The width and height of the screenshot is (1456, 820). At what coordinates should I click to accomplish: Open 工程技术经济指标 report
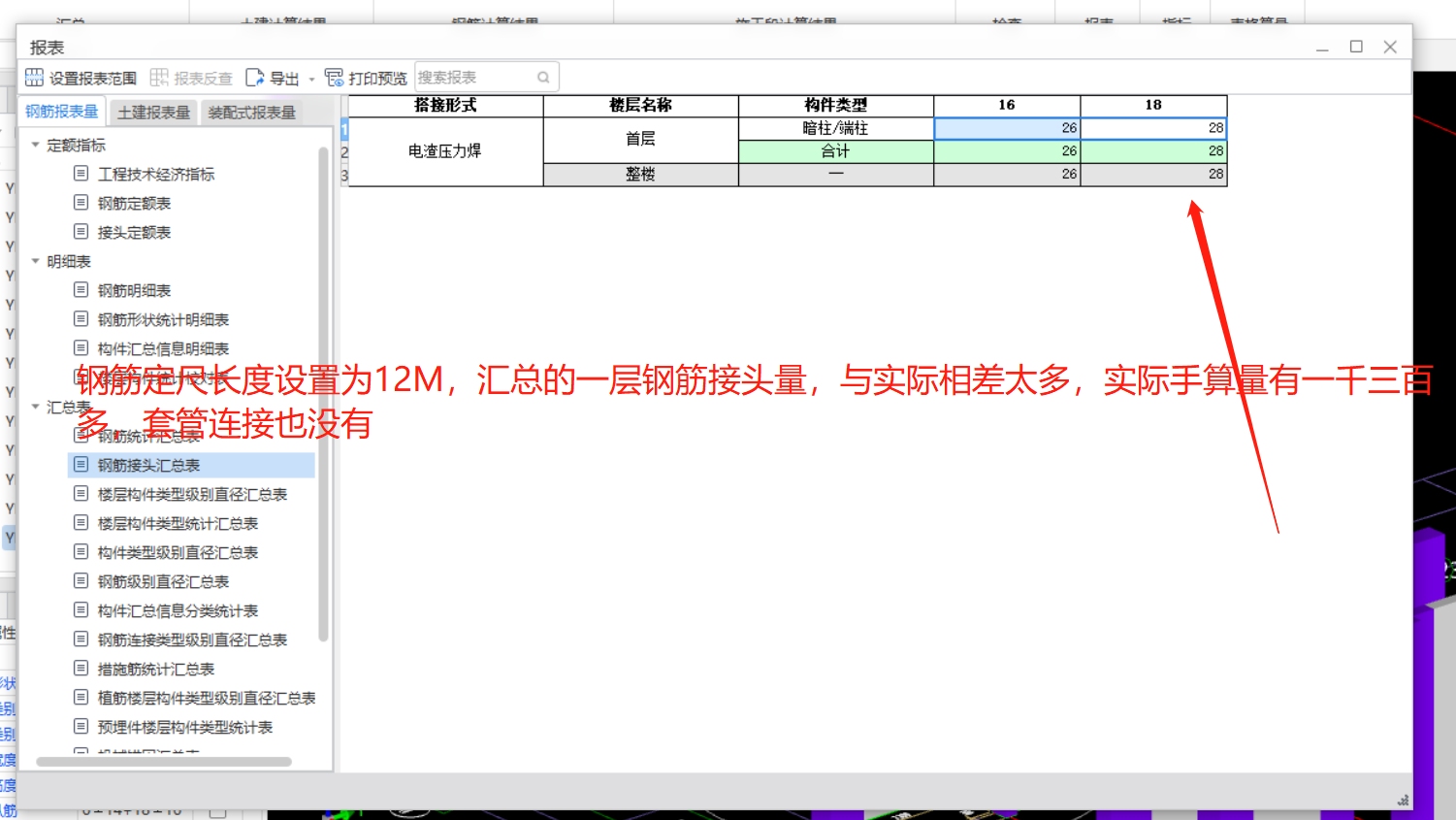(156, 174)
